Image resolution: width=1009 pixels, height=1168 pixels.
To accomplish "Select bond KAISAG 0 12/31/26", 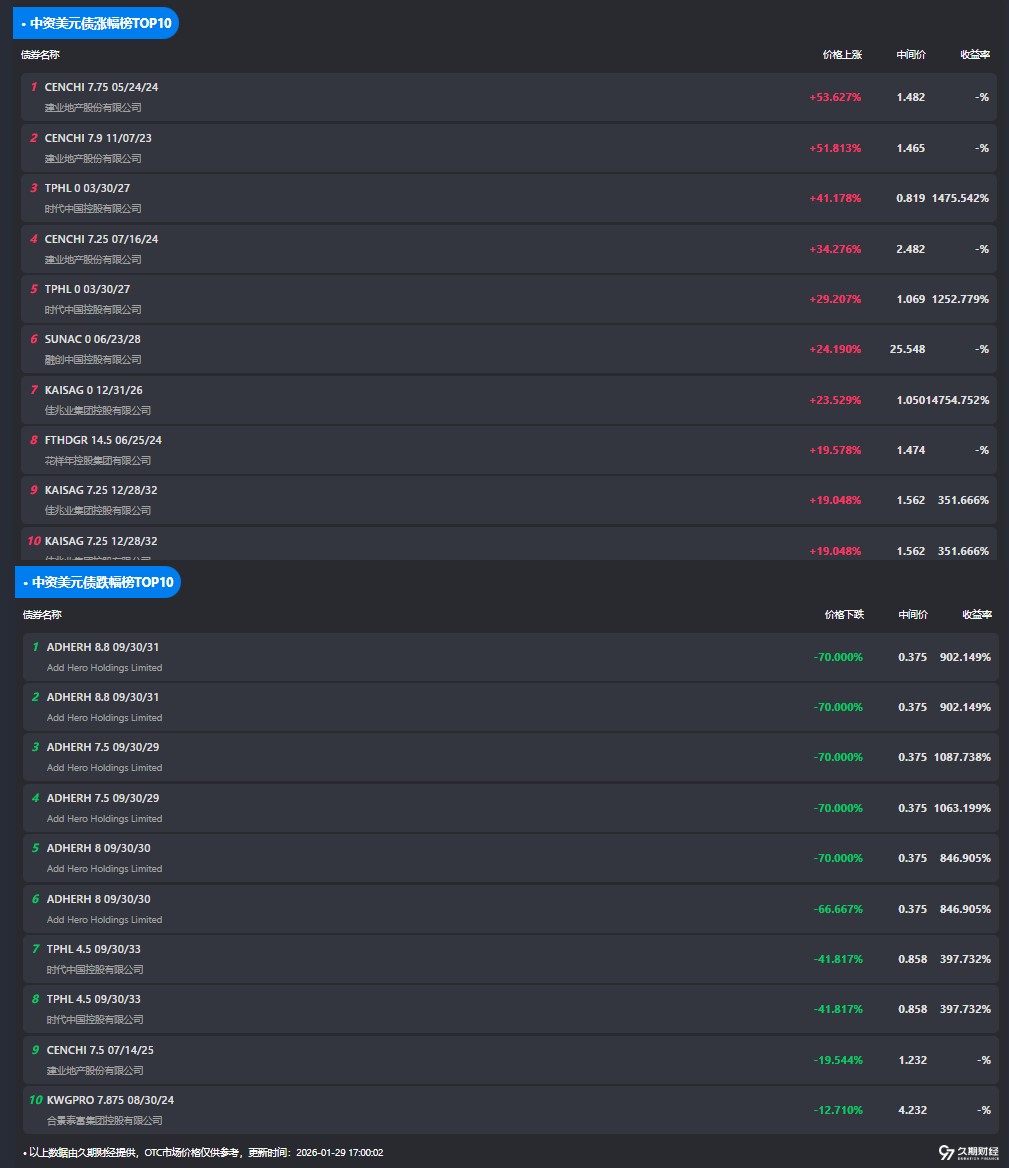I will click(93, 390).
